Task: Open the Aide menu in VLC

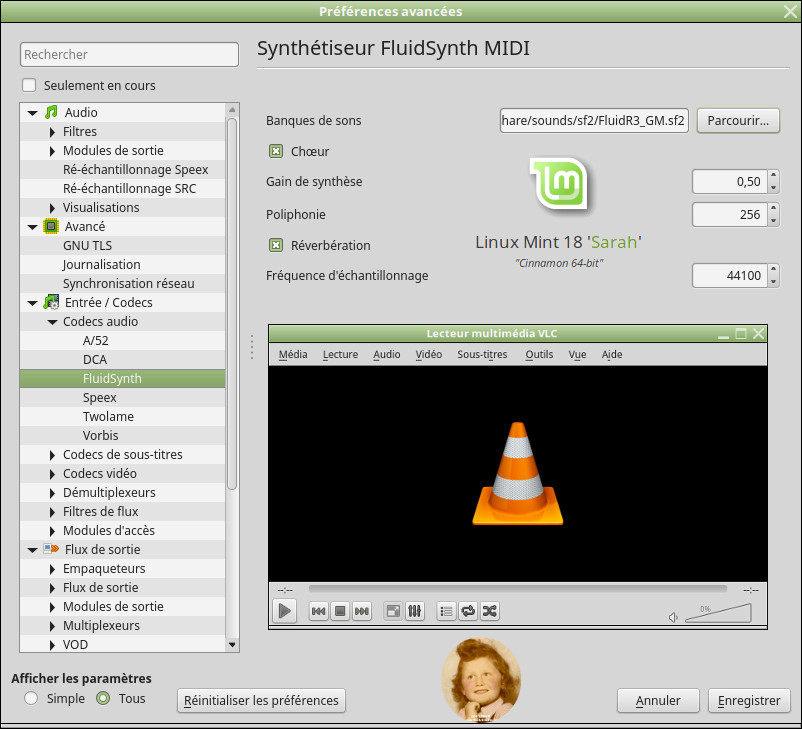Action: click(612, 354)
